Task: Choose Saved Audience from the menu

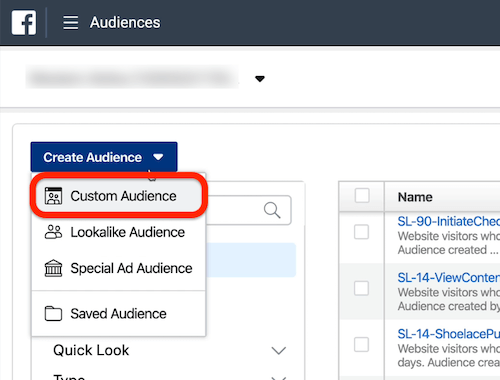Action: point(119,314)
